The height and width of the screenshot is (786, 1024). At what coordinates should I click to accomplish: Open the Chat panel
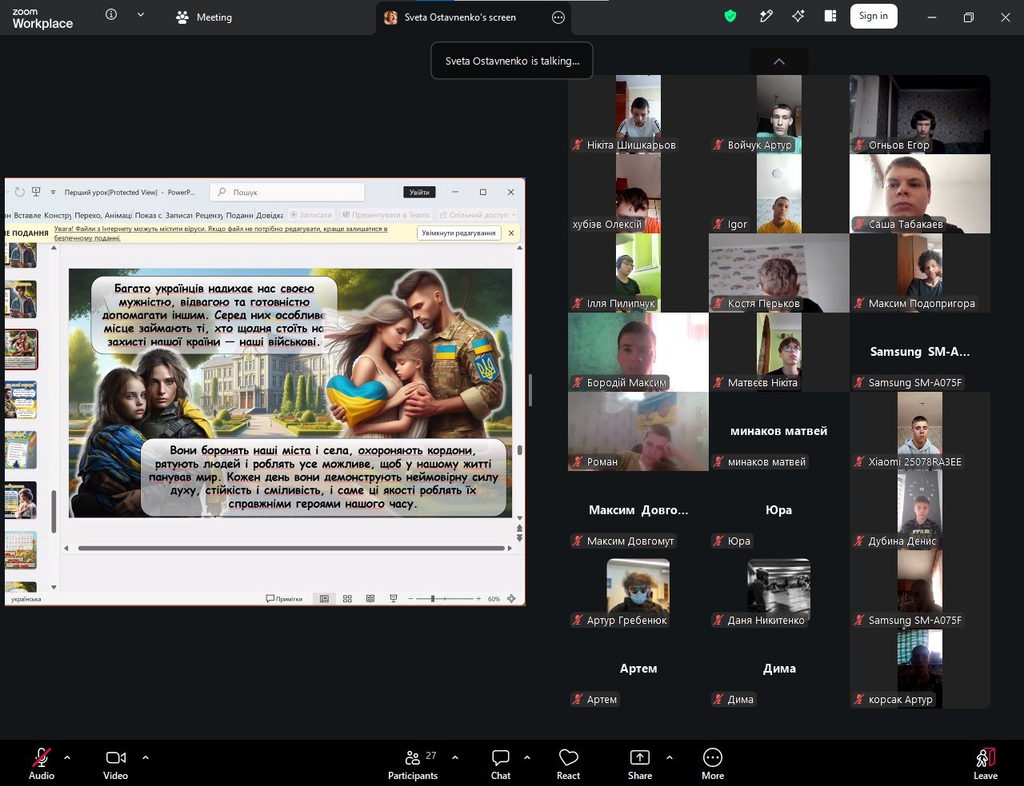pos(500,764)
